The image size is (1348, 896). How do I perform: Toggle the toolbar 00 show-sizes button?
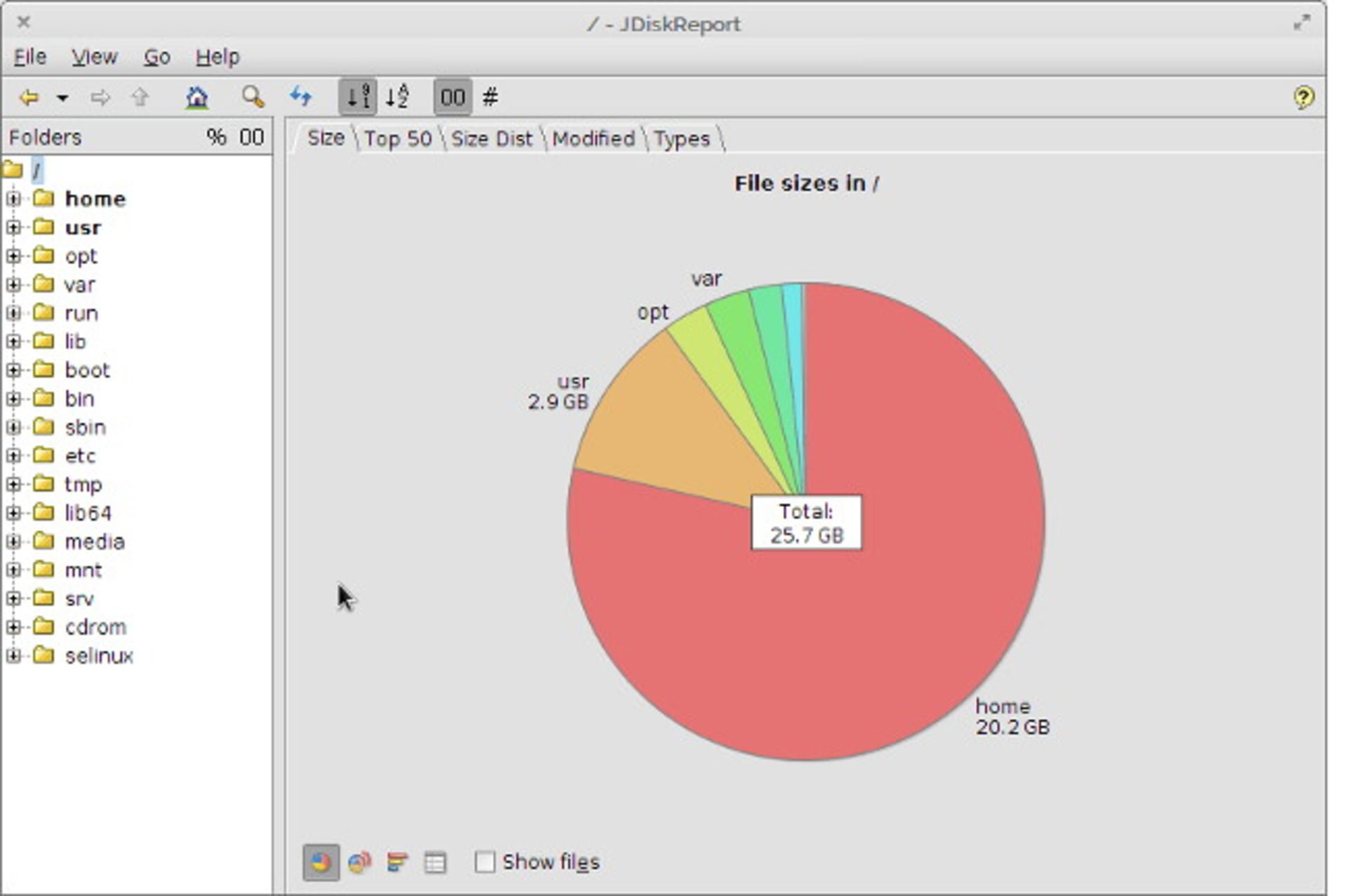[453, 97]
